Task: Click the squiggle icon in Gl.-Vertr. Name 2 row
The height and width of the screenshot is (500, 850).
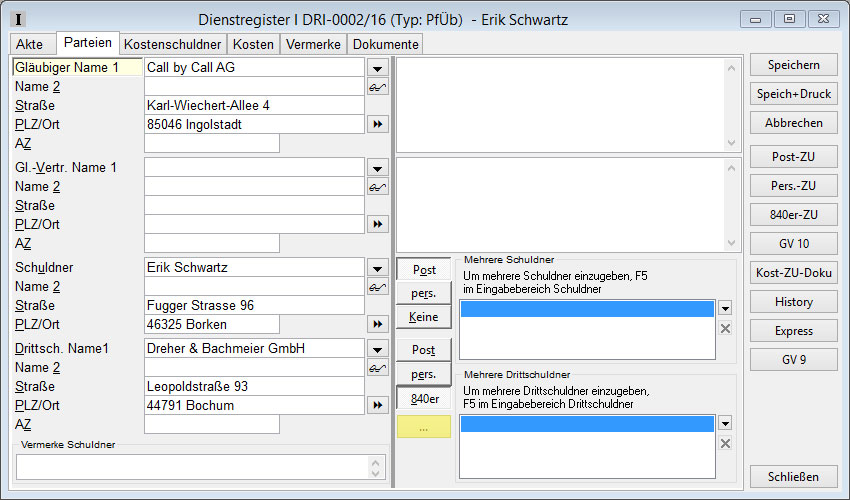Action: click(377, 187)
